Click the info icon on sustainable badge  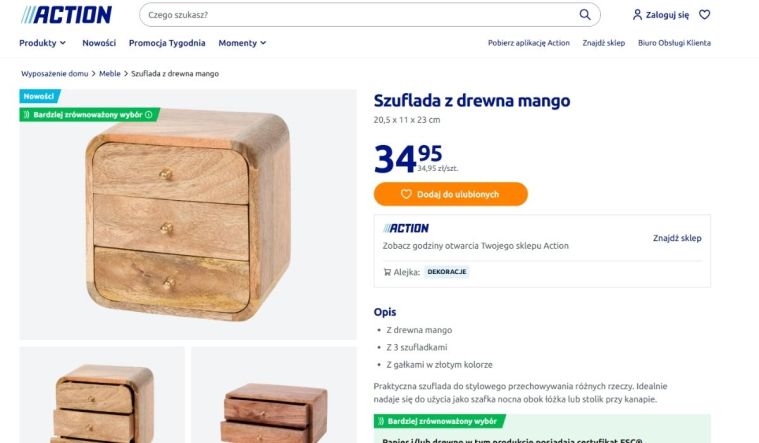click(x=149, y=115)
